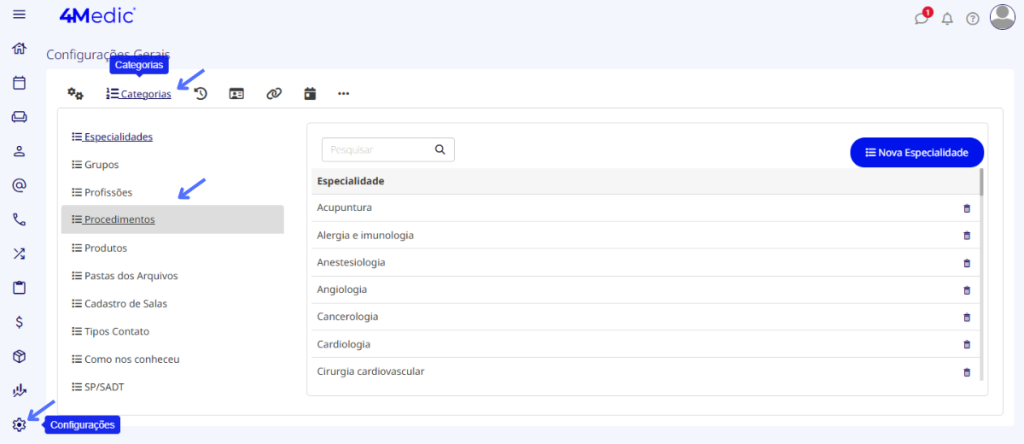The image size is (1024, 444).
Task: Select the Categorias tab
Action: [x=138, y=94]
